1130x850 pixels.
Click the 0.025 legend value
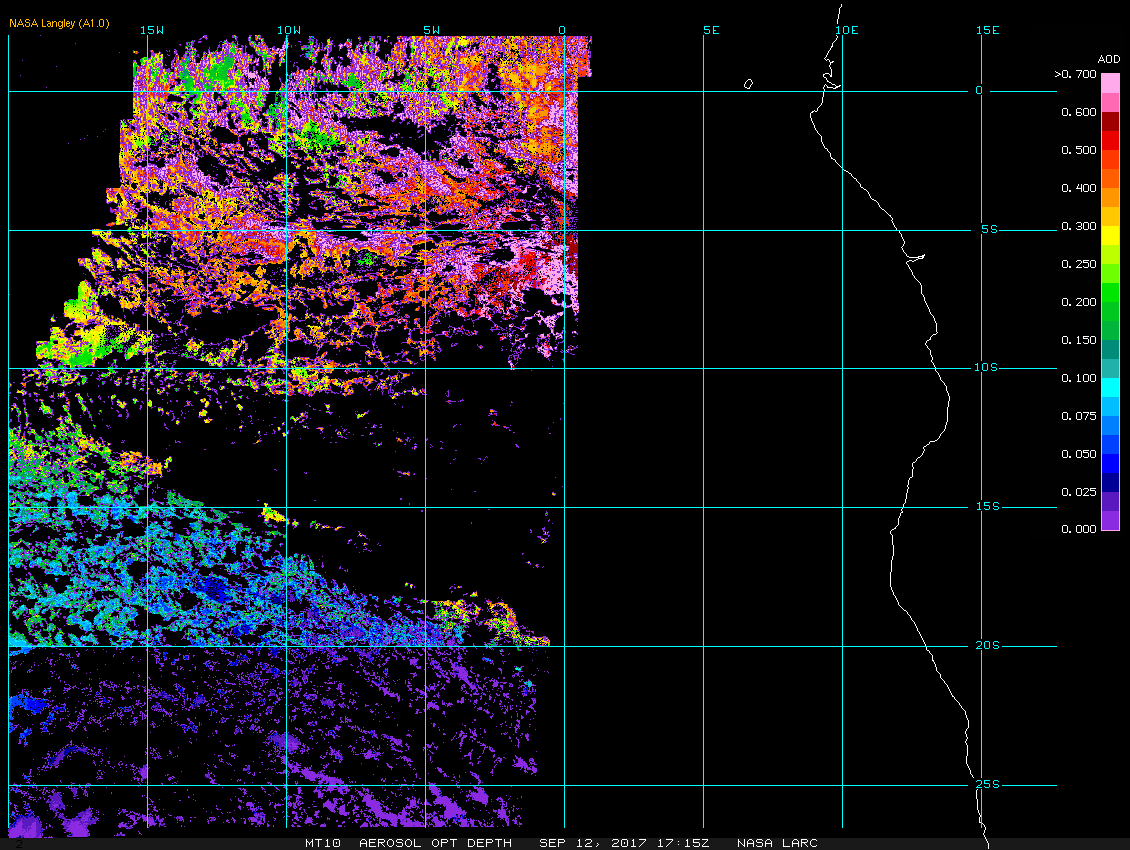1079,492
